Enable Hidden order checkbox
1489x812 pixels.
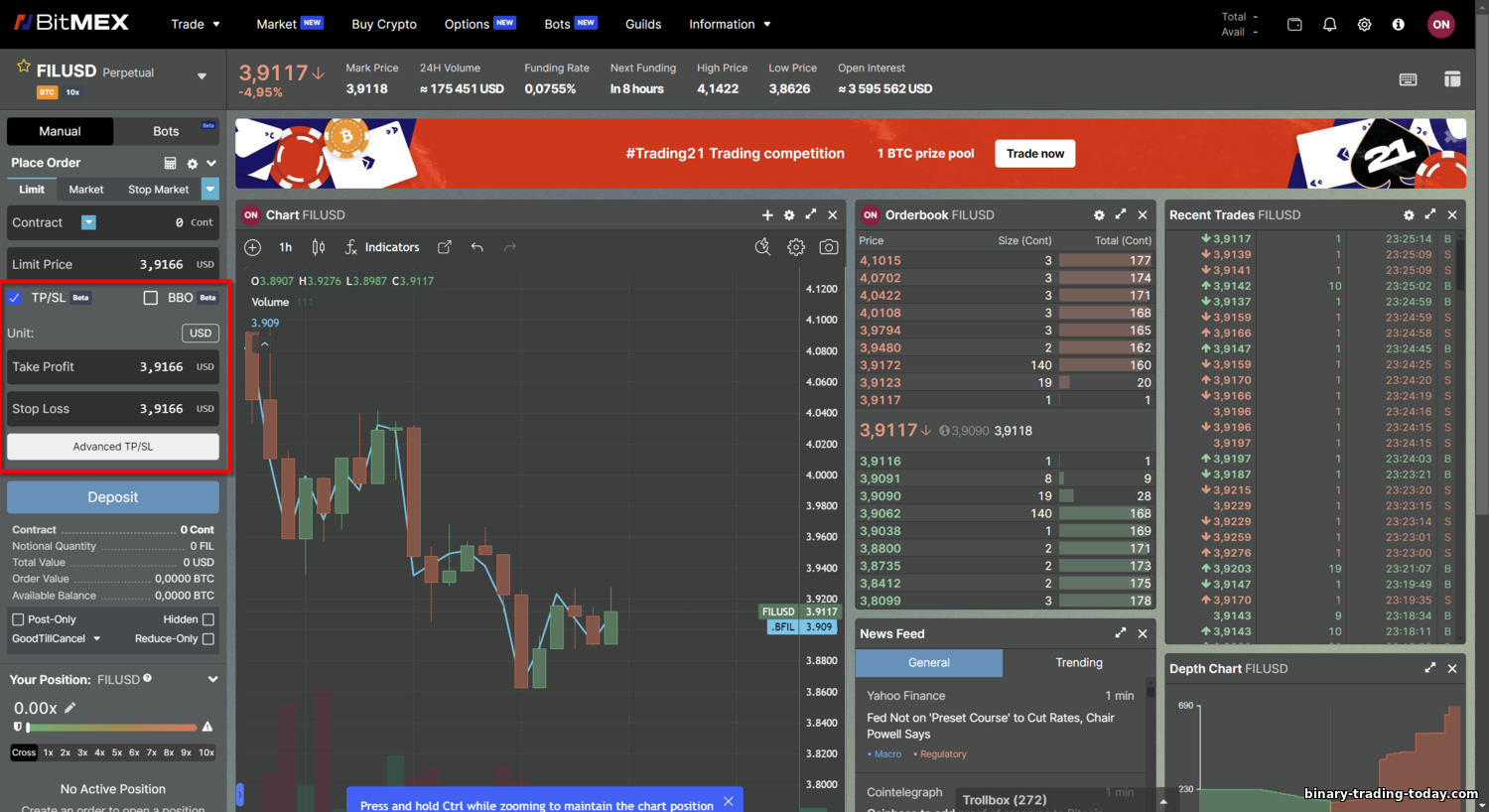208,619
